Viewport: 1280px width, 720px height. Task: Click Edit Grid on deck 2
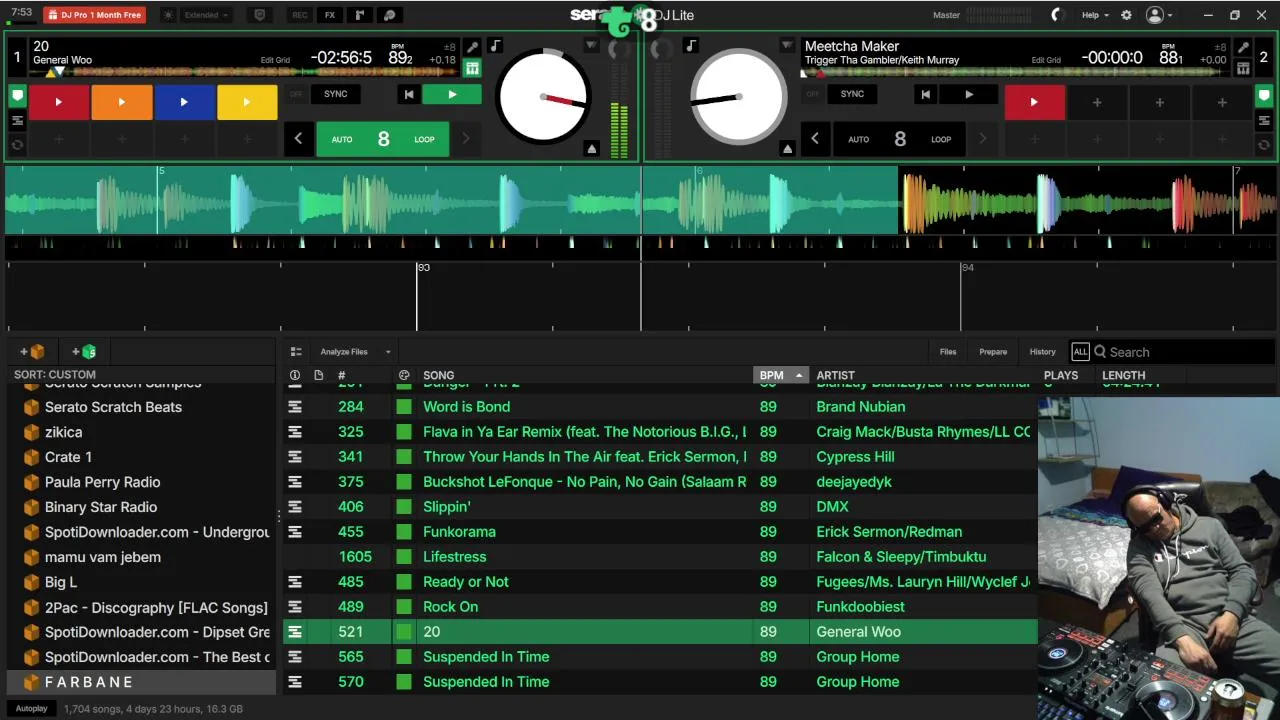[x=1046, y=60]
